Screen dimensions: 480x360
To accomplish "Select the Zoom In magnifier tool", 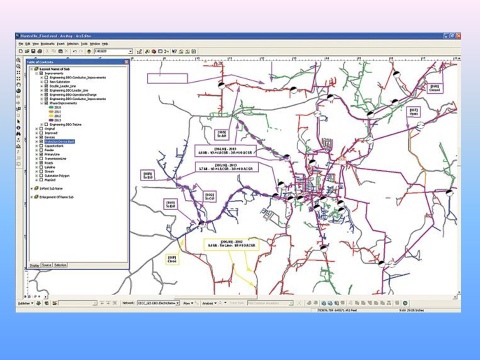I will tap(18, 60).
